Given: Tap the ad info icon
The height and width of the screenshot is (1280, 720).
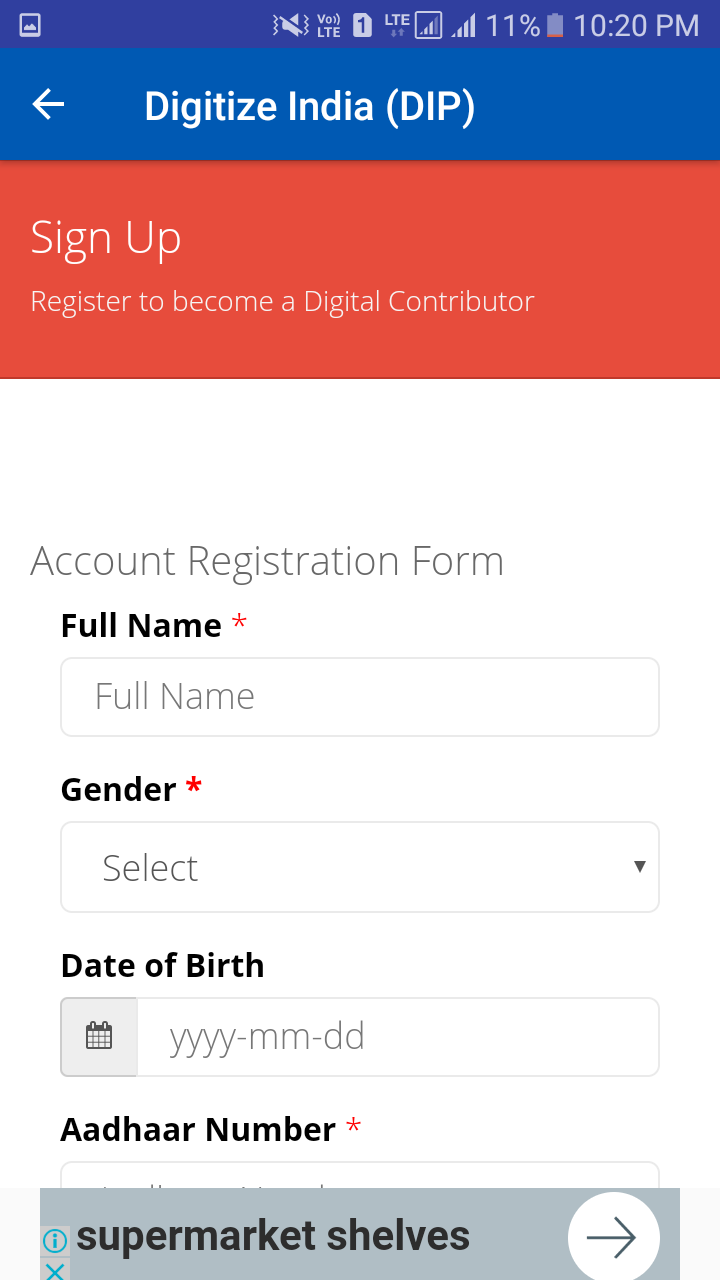Looking at the screenshot, I should click(x=55, y=1241).
